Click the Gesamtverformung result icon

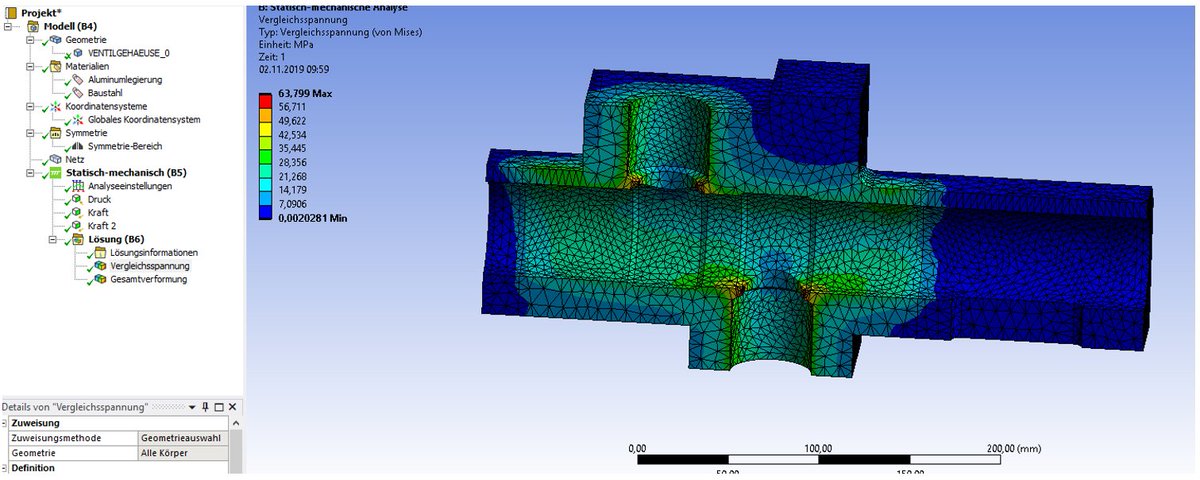[100, 279]
